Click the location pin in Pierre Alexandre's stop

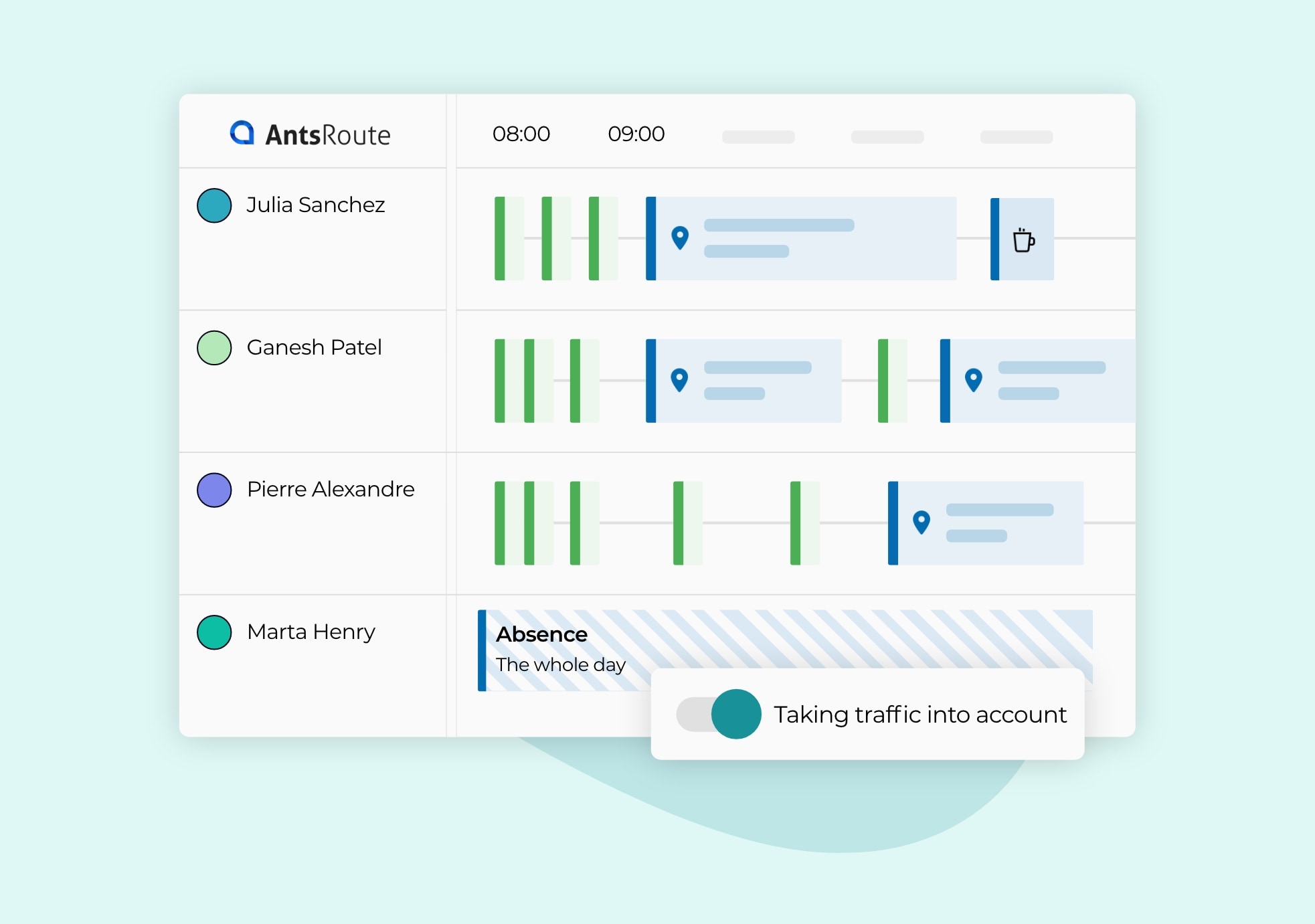pos(922,521)
